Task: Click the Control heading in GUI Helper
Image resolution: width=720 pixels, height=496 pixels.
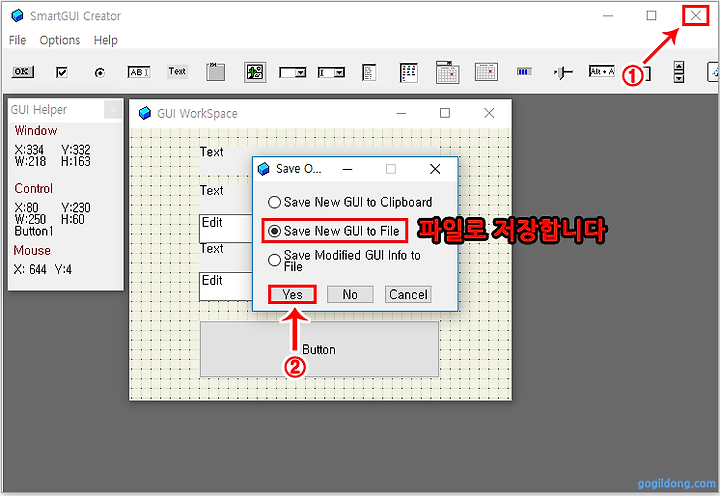Action: point(34,188)
